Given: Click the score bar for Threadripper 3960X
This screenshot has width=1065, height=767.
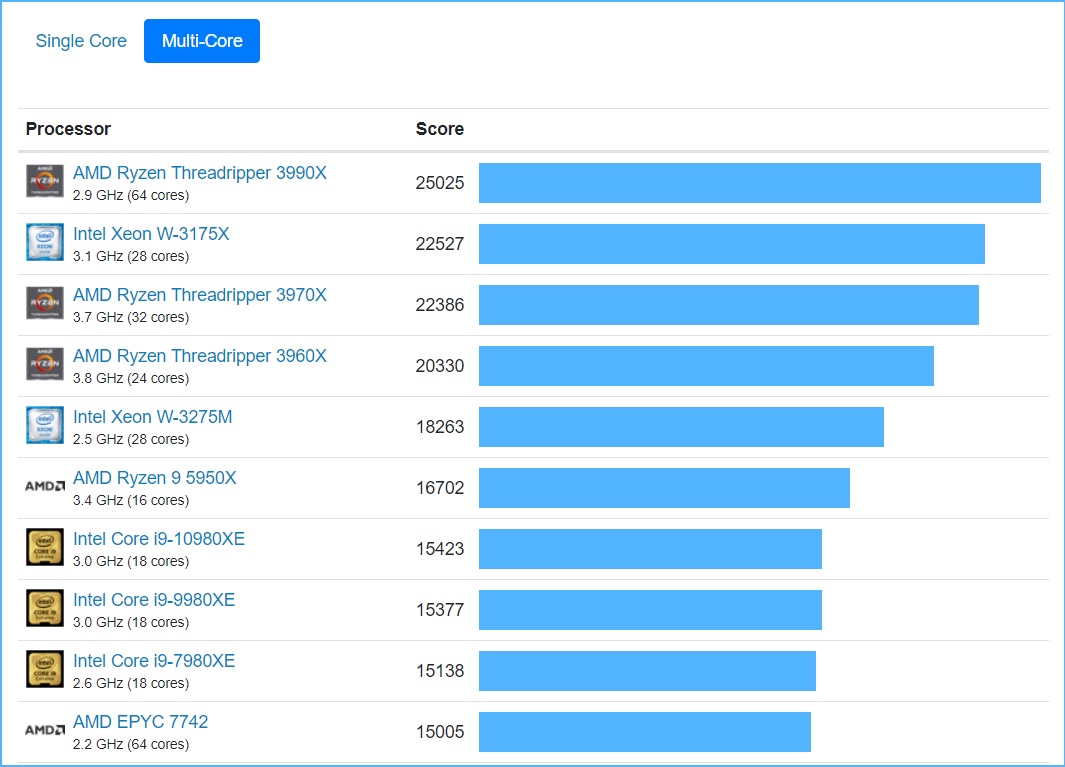Looking at the screenshot, I should [706, 366].
